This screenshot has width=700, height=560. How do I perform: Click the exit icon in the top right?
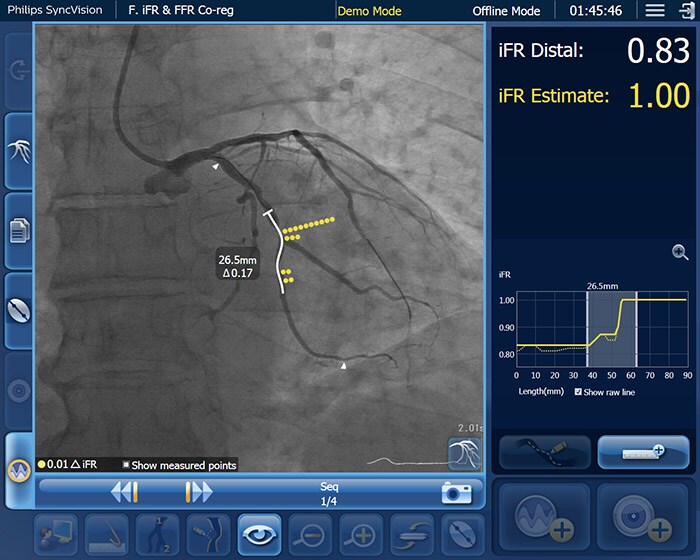pyautogui.click(x=685, y=11)
